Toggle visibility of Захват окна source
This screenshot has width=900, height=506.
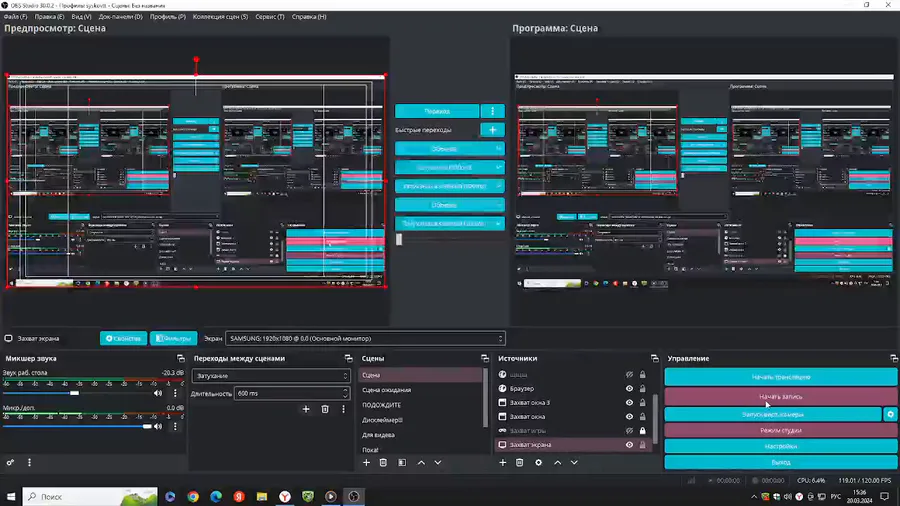pyautogui.click(x=630, y=417)
